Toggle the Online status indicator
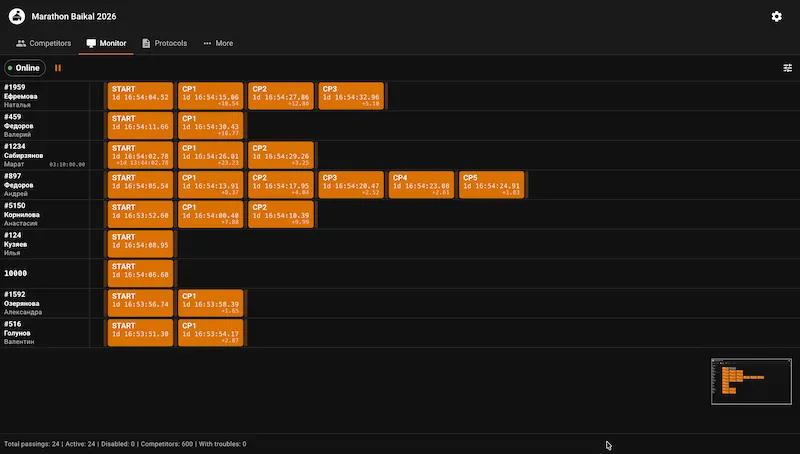The image size is (800, 454). click(x=25, y=68)
